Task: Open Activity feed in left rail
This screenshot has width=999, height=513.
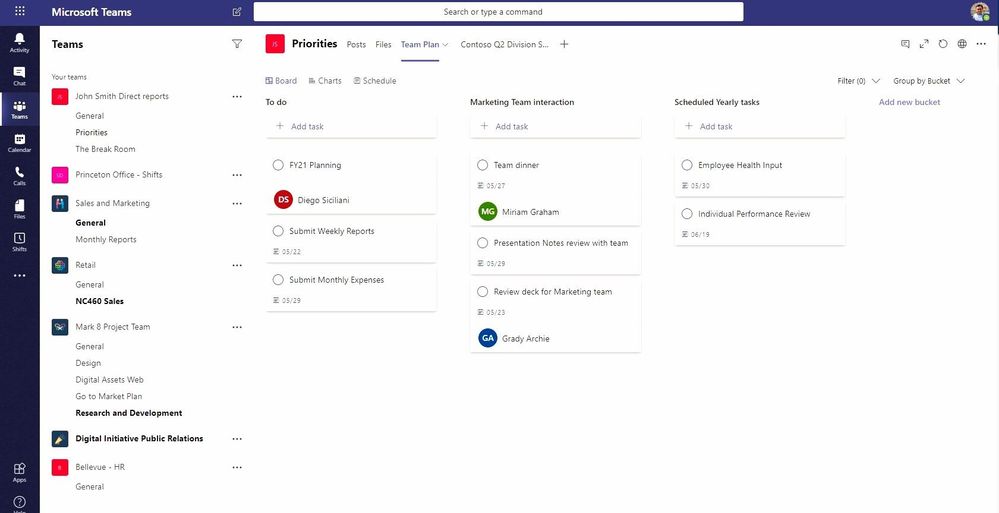Action: click(20, 42)
